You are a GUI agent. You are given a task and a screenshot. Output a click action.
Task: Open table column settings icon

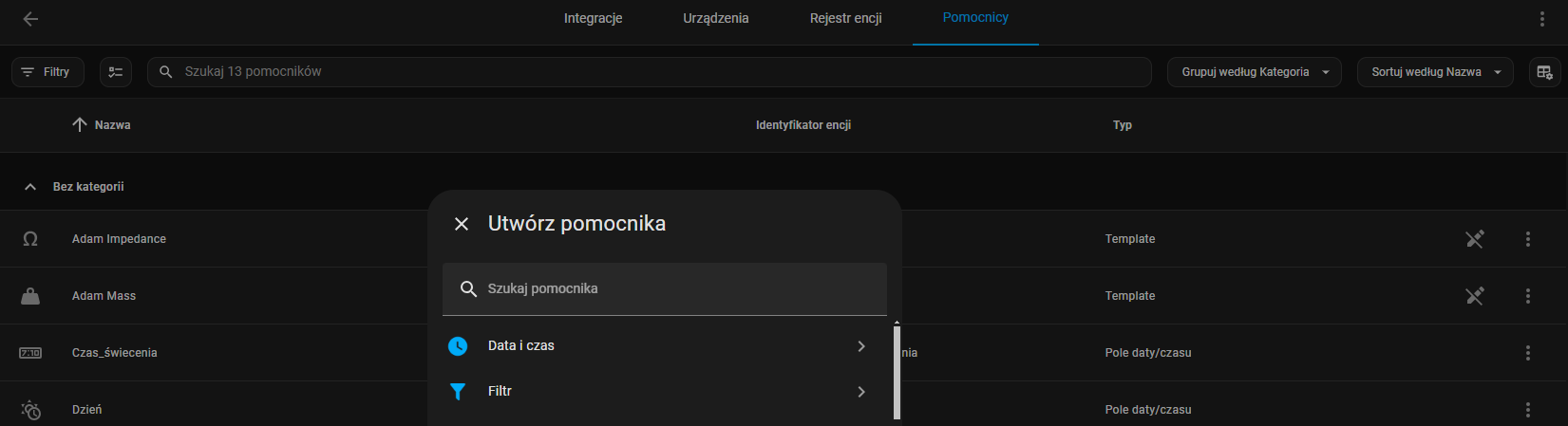[1544, 72]
